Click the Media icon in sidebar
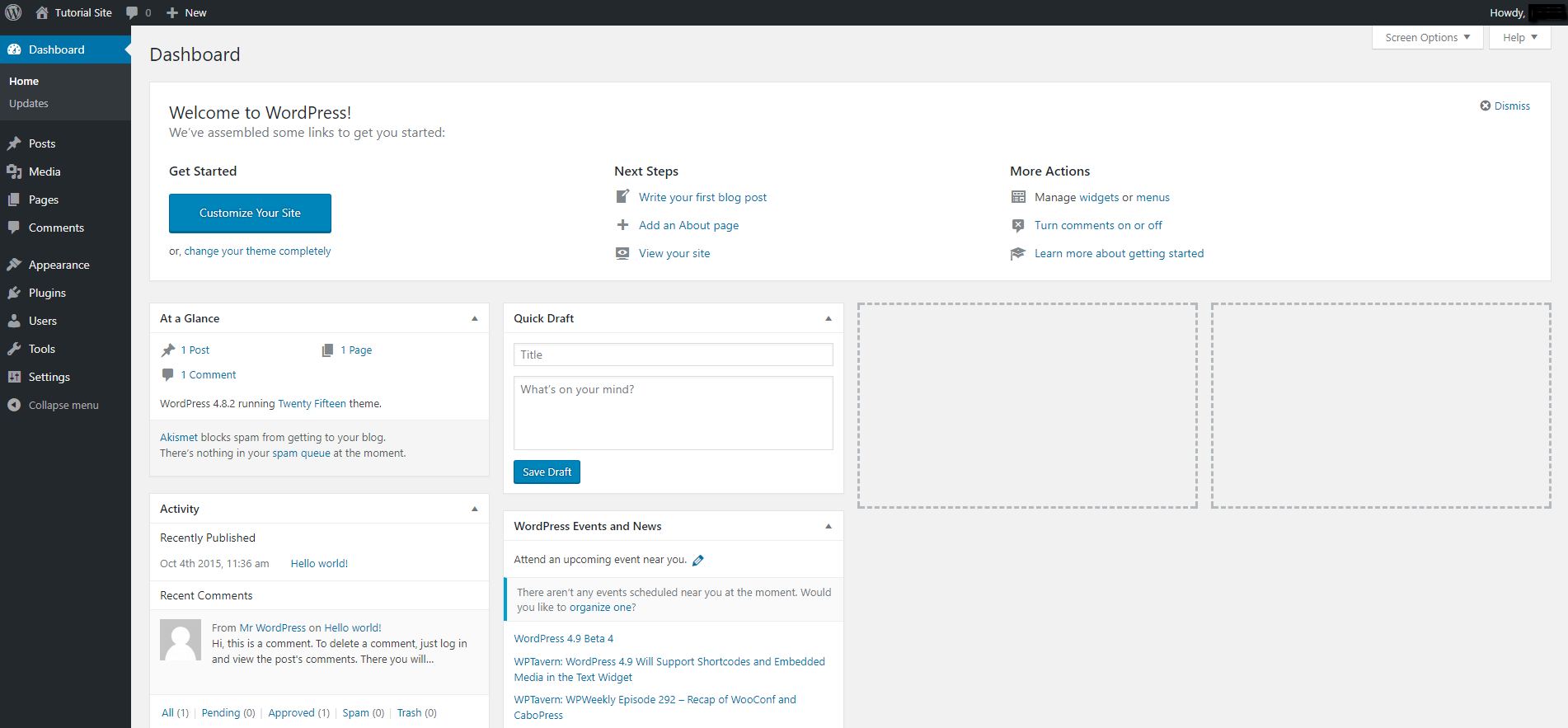Viewport: 1568px width, 728px height. [14, 171]
